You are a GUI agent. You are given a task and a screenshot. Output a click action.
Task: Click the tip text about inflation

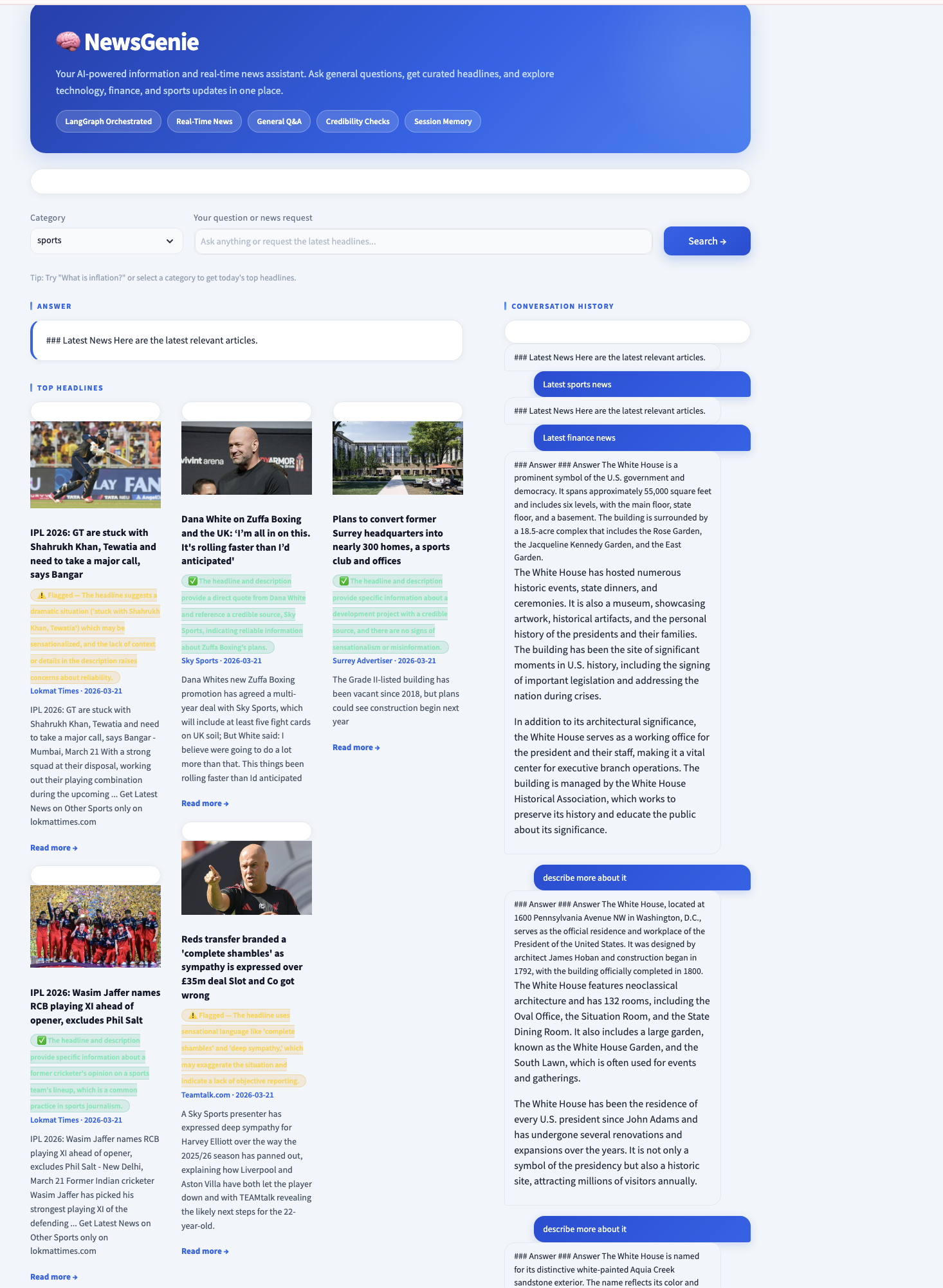(x=163, y=278)
